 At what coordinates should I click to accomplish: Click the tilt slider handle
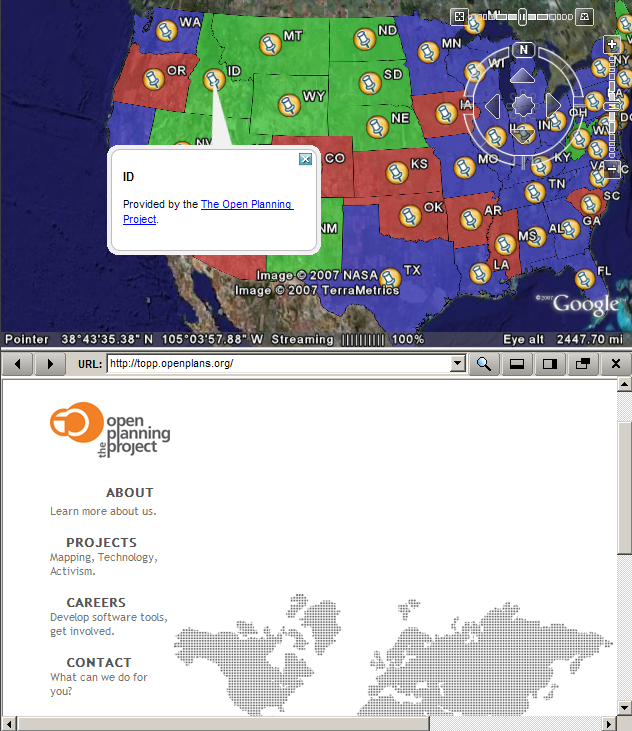tap(521, 16)
